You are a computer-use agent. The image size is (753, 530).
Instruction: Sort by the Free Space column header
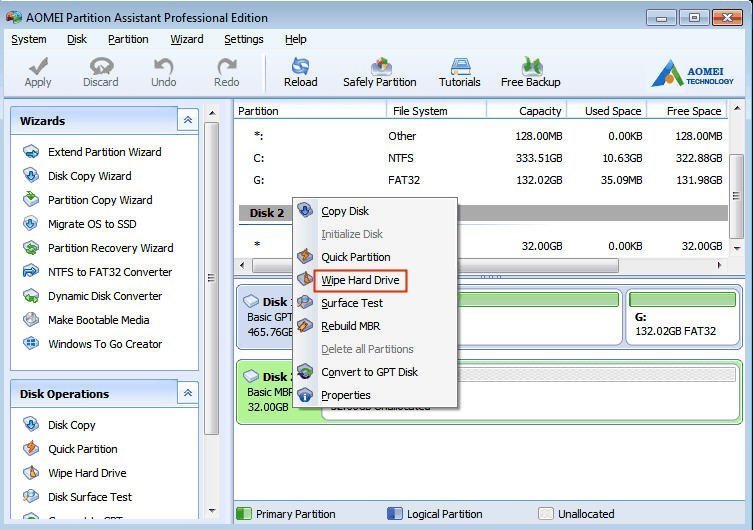[687, 111]
